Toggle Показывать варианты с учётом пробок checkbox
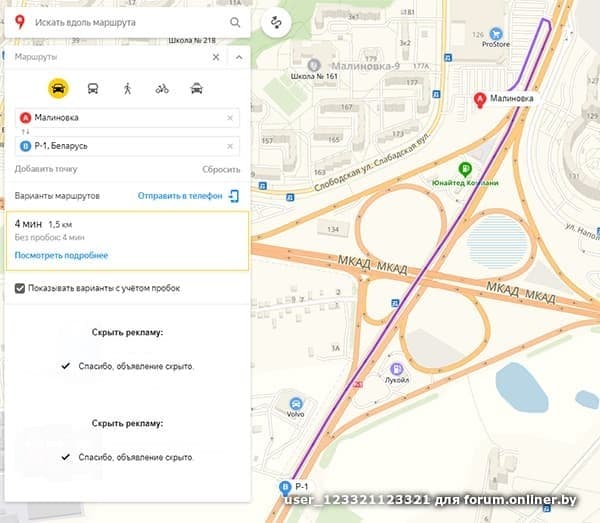 coord(20,288)
